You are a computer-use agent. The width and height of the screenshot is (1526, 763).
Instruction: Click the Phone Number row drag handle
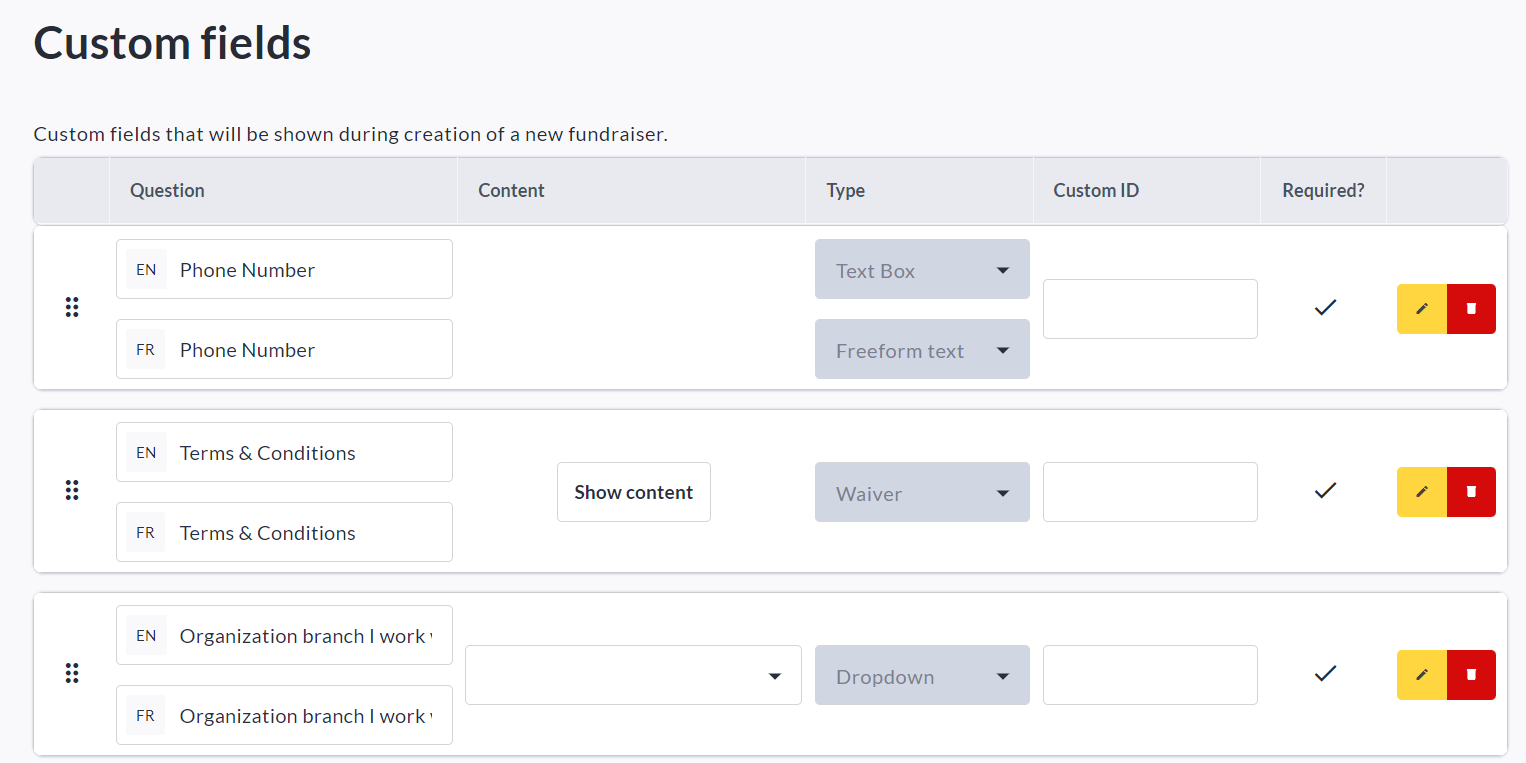pos(72,308)
